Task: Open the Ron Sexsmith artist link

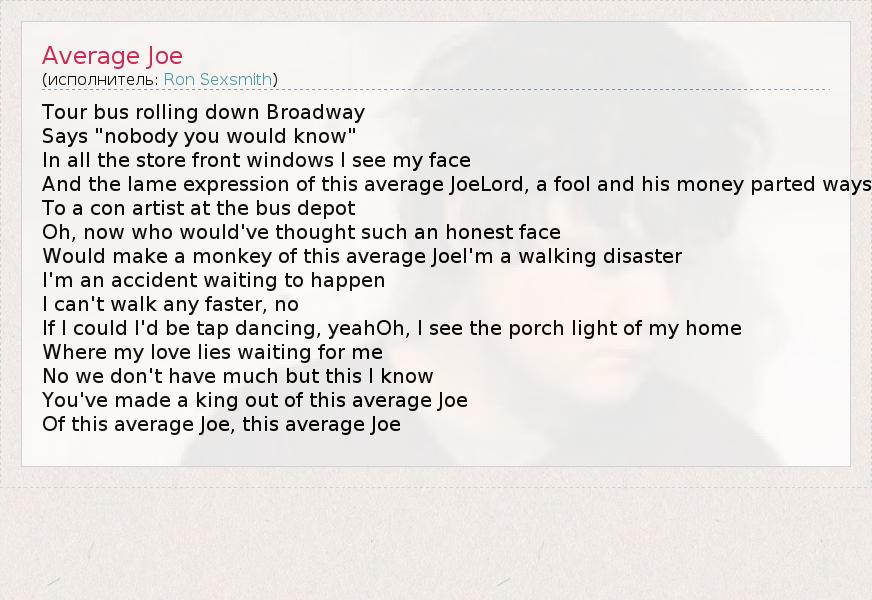Action: (x=218, y=79)
